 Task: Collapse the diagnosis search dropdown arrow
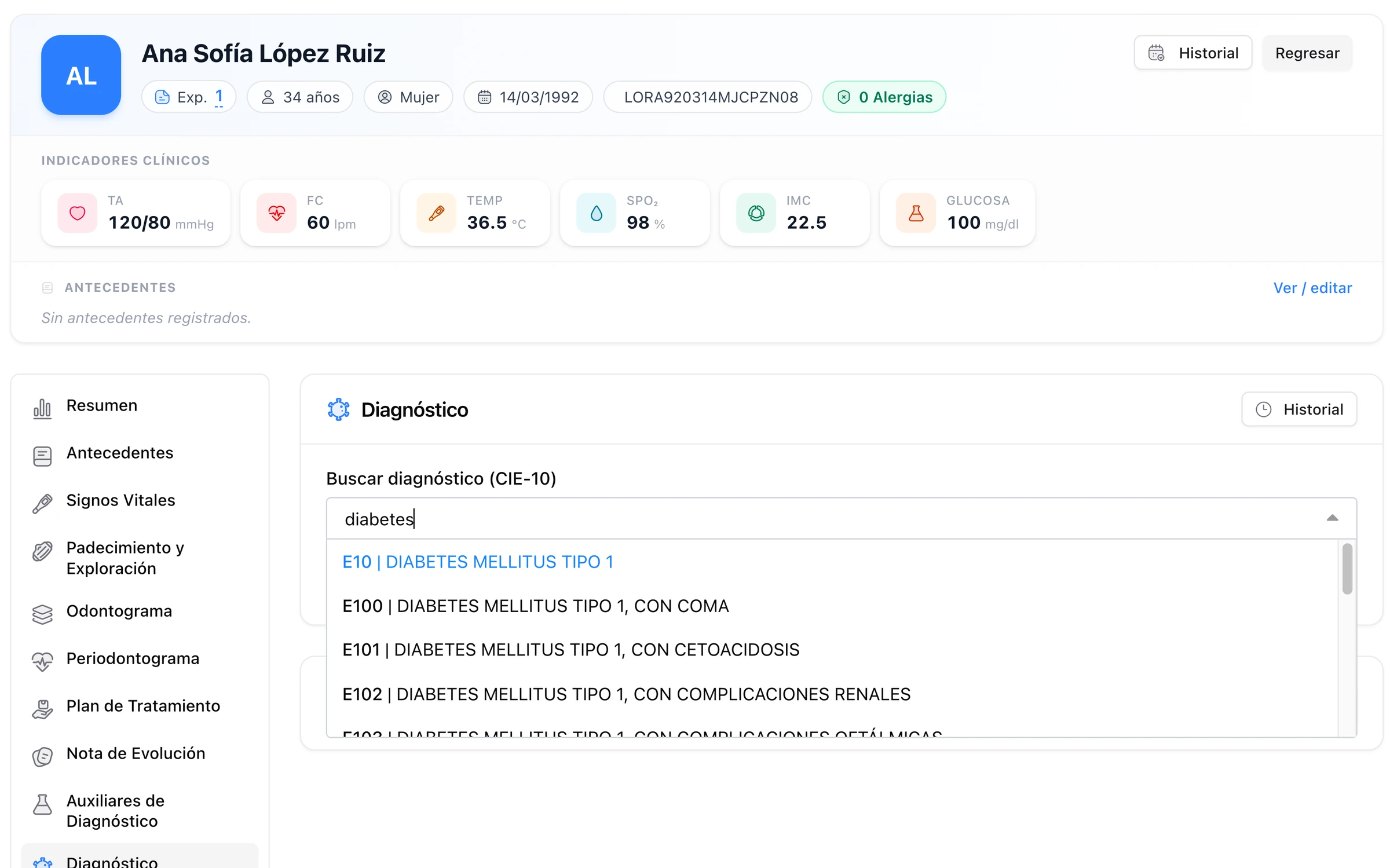1332,518
